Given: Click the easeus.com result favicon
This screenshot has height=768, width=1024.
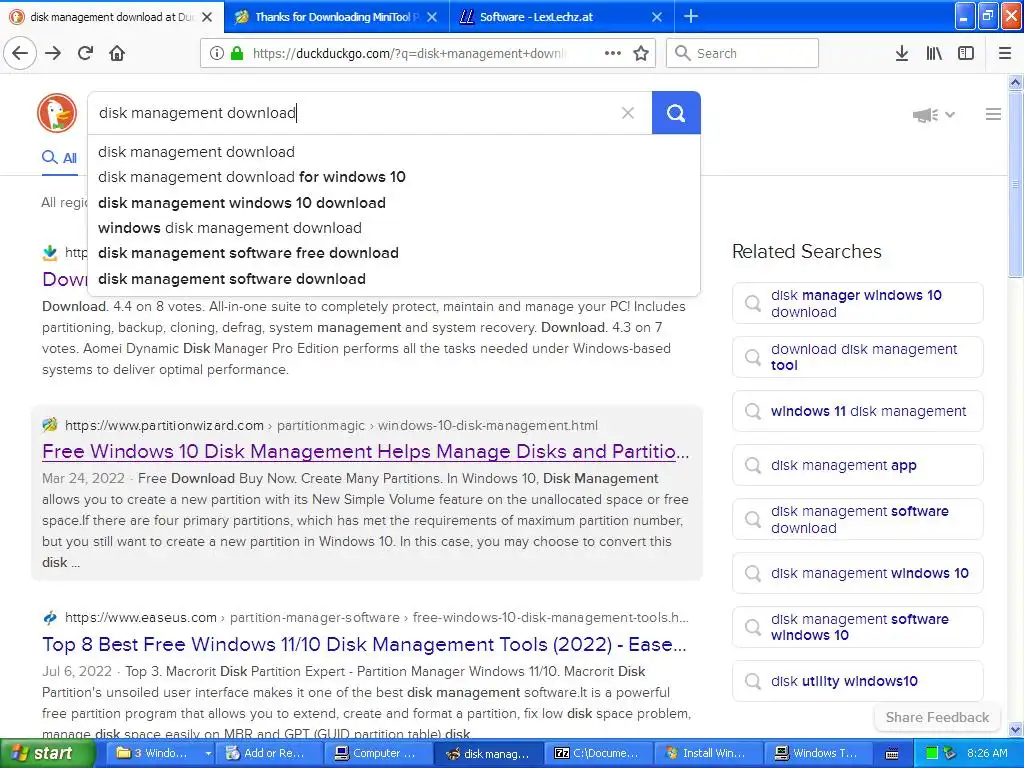Looking at the screenshot, I should [50, 618].
